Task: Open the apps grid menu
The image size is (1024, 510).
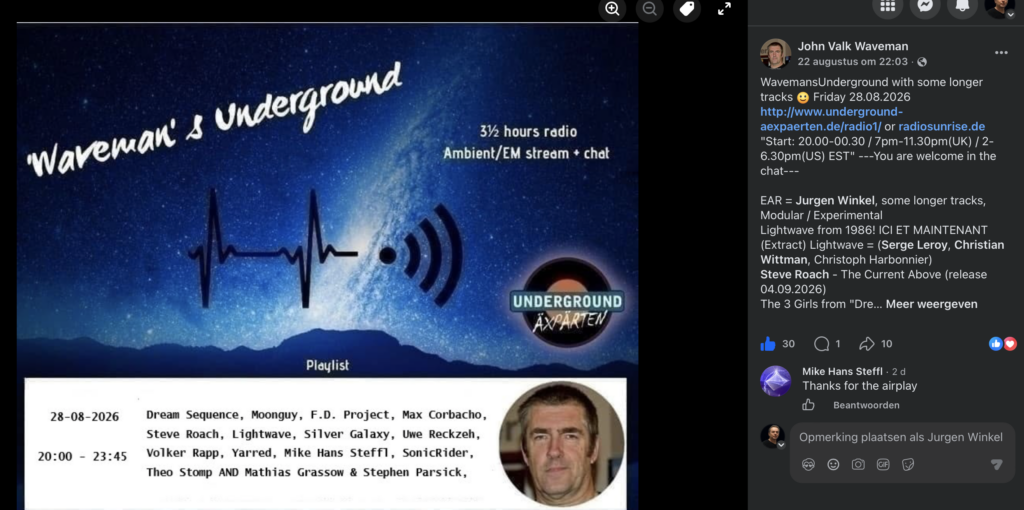Action: (888, 6)
